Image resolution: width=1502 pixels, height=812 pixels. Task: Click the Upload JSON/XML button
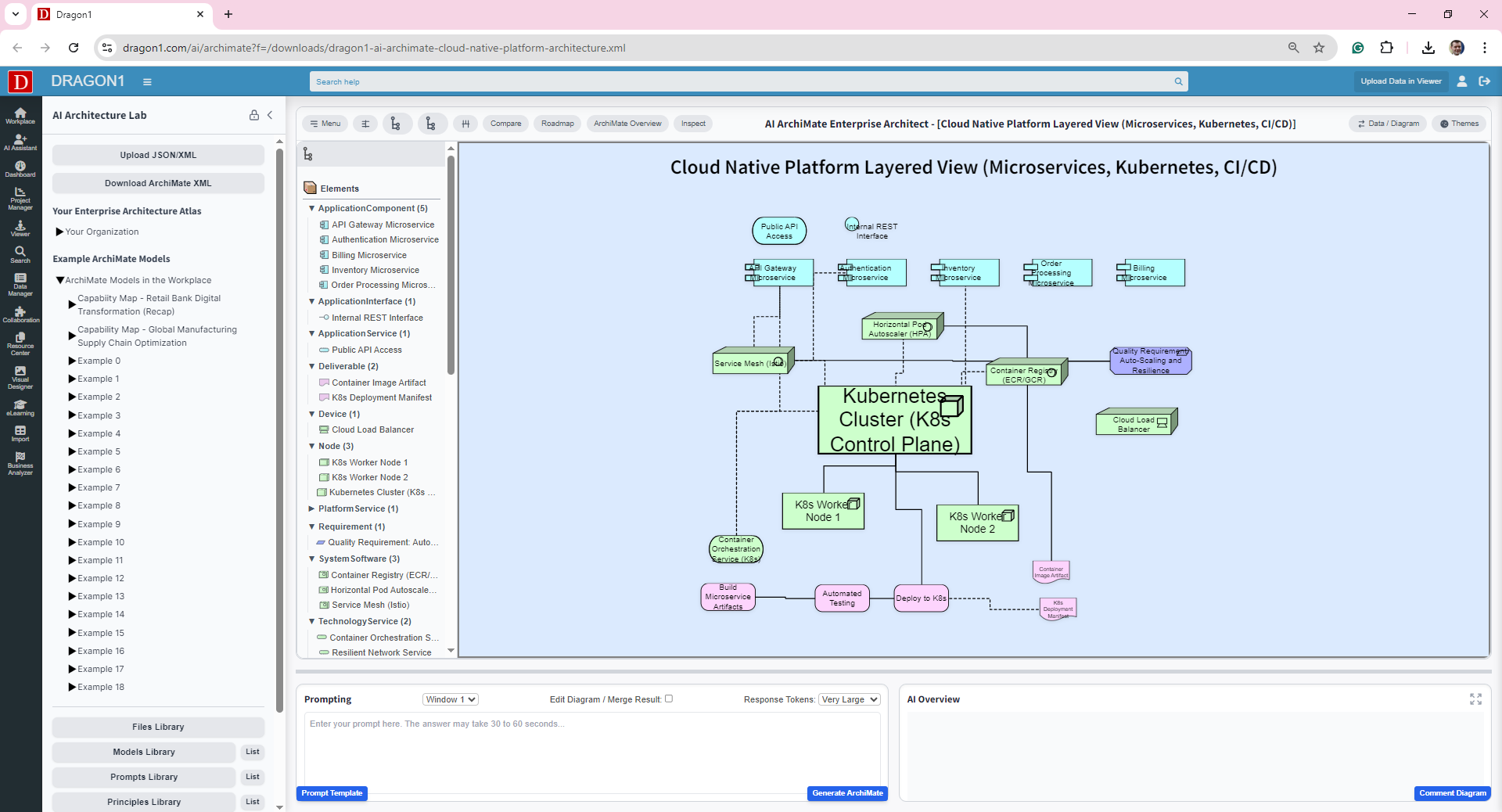pos(158,155)
